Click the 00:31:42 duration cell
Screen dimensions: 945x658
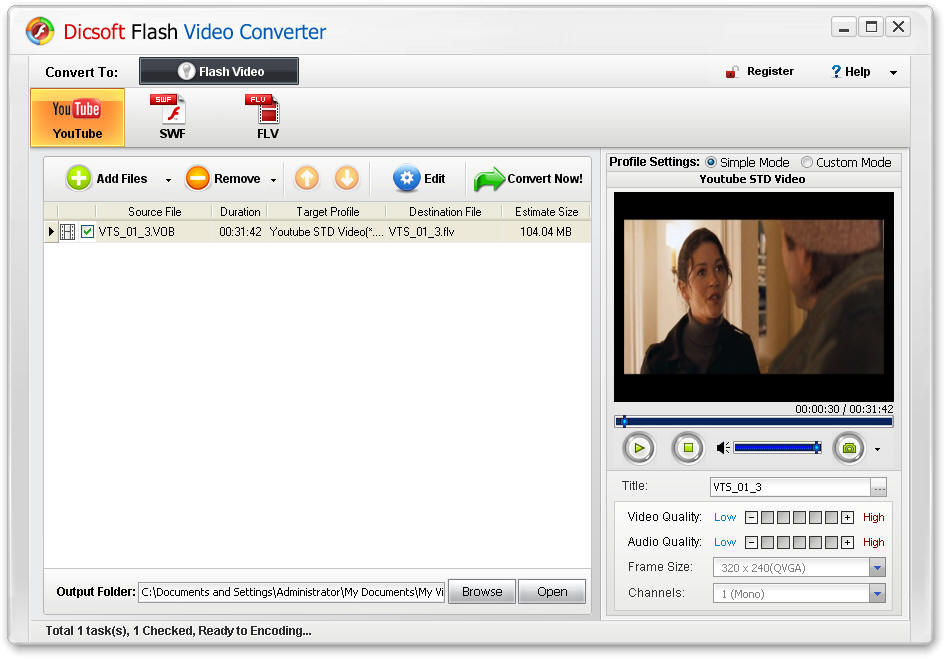point(240,231)
